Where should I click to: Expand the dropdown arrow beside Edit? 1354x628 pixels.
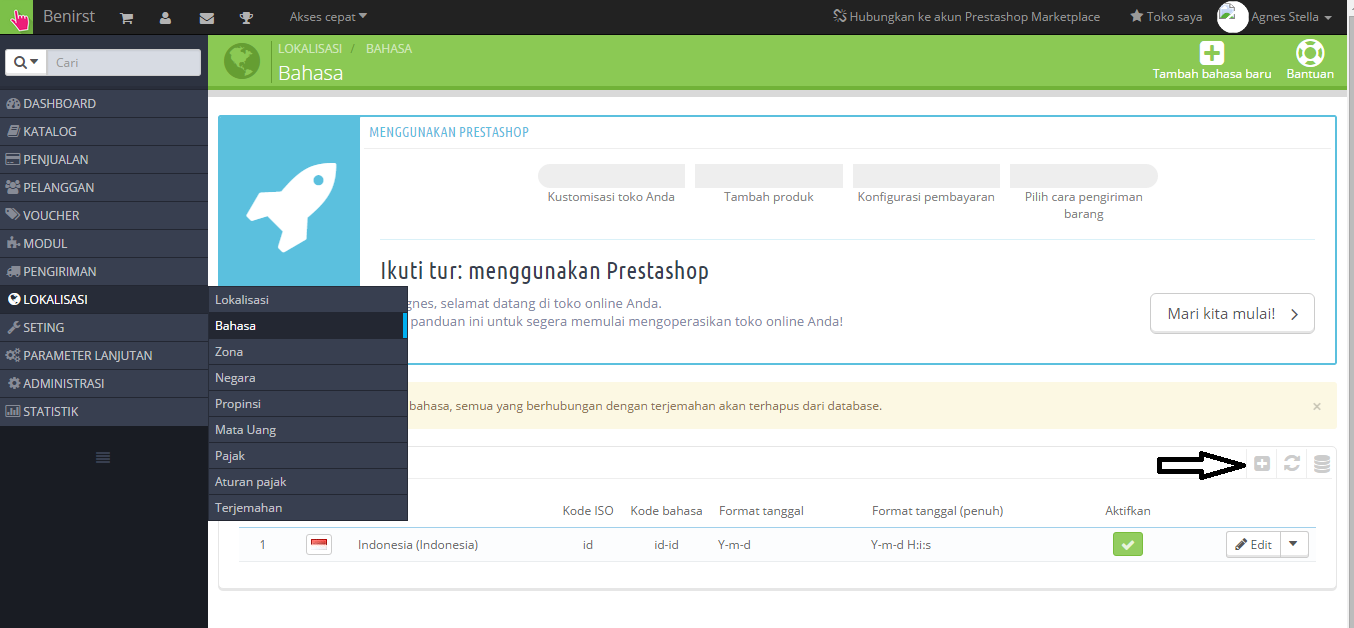tap(1294, 544)
